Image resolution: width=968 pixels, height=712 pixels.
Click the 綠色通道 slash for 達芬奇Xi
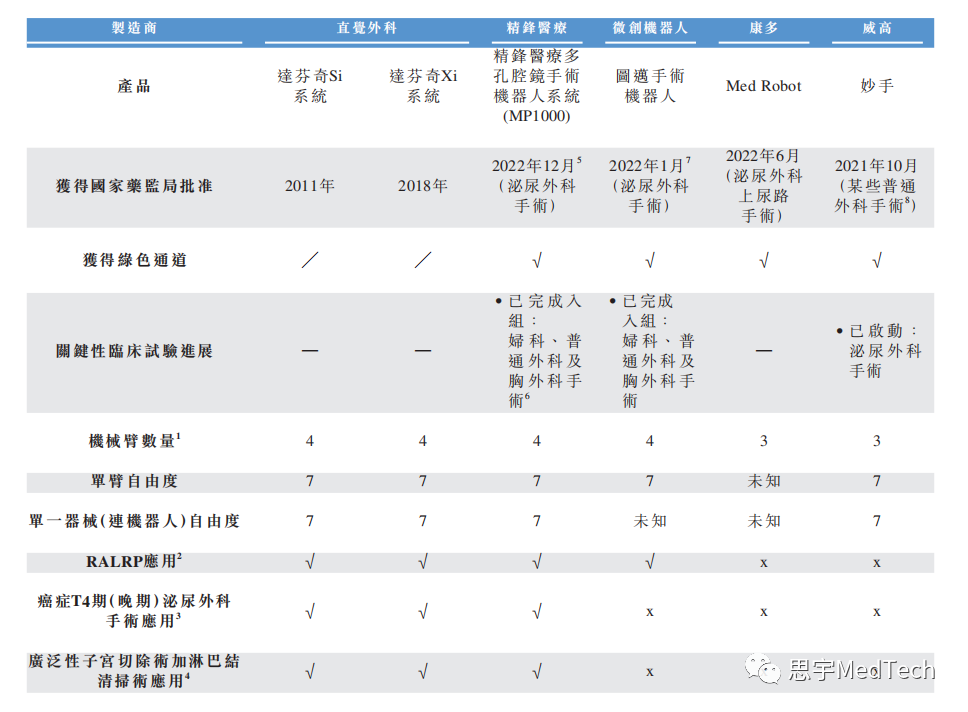coord(423,261)
